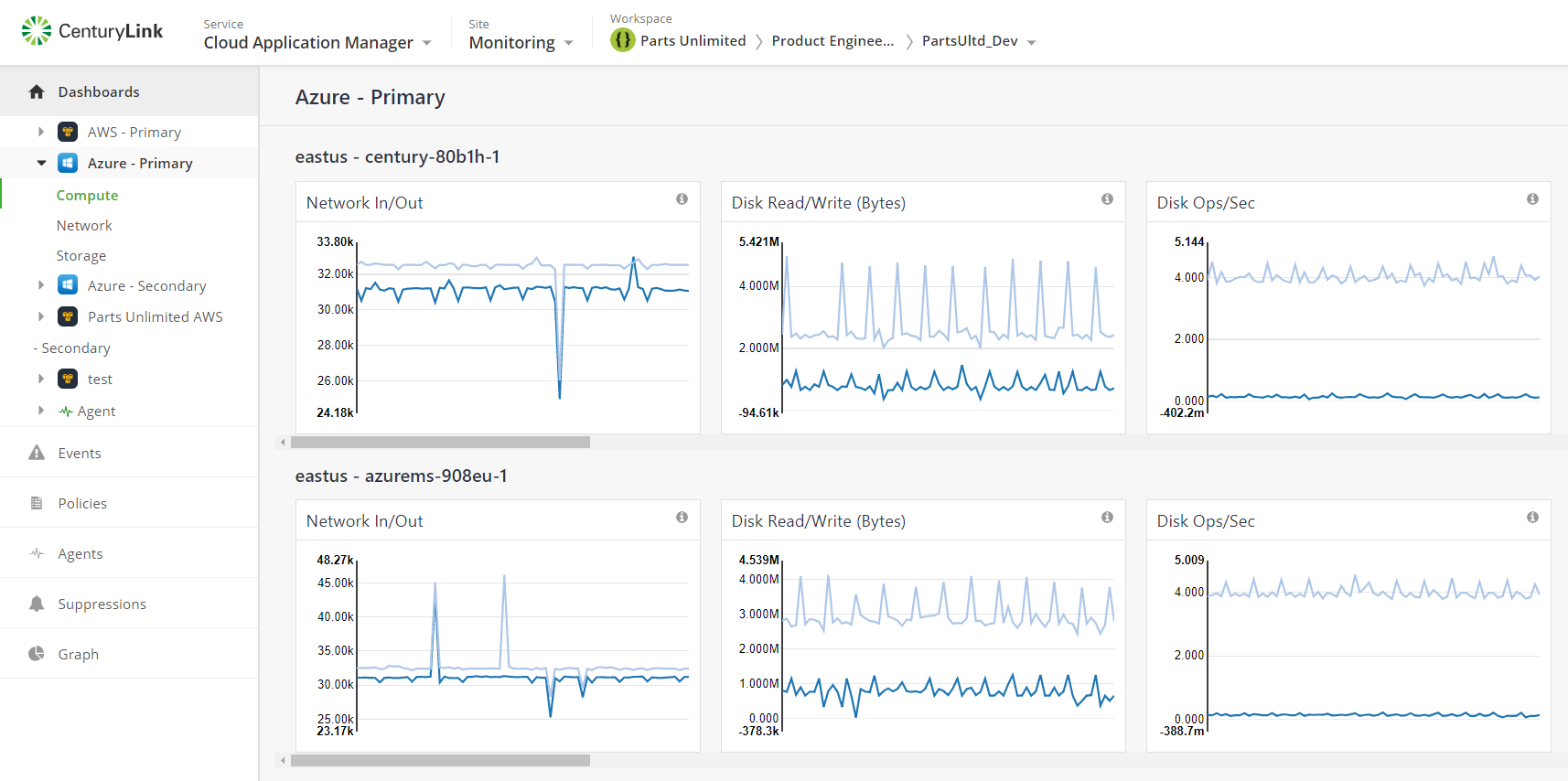Show info for century-80b1h-1 Disk Ops/Sec
This screenshot has height=781, width=1568.
pyautogui.click(x=1532, y=198)
